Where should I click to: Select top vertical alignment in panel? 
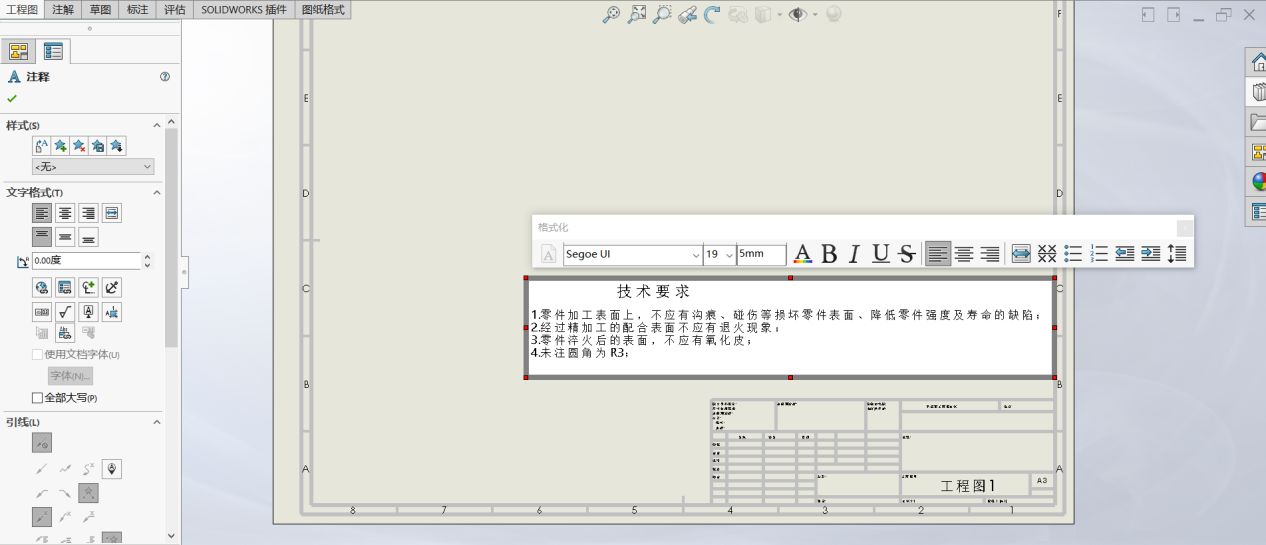click(x=42, y=237)
